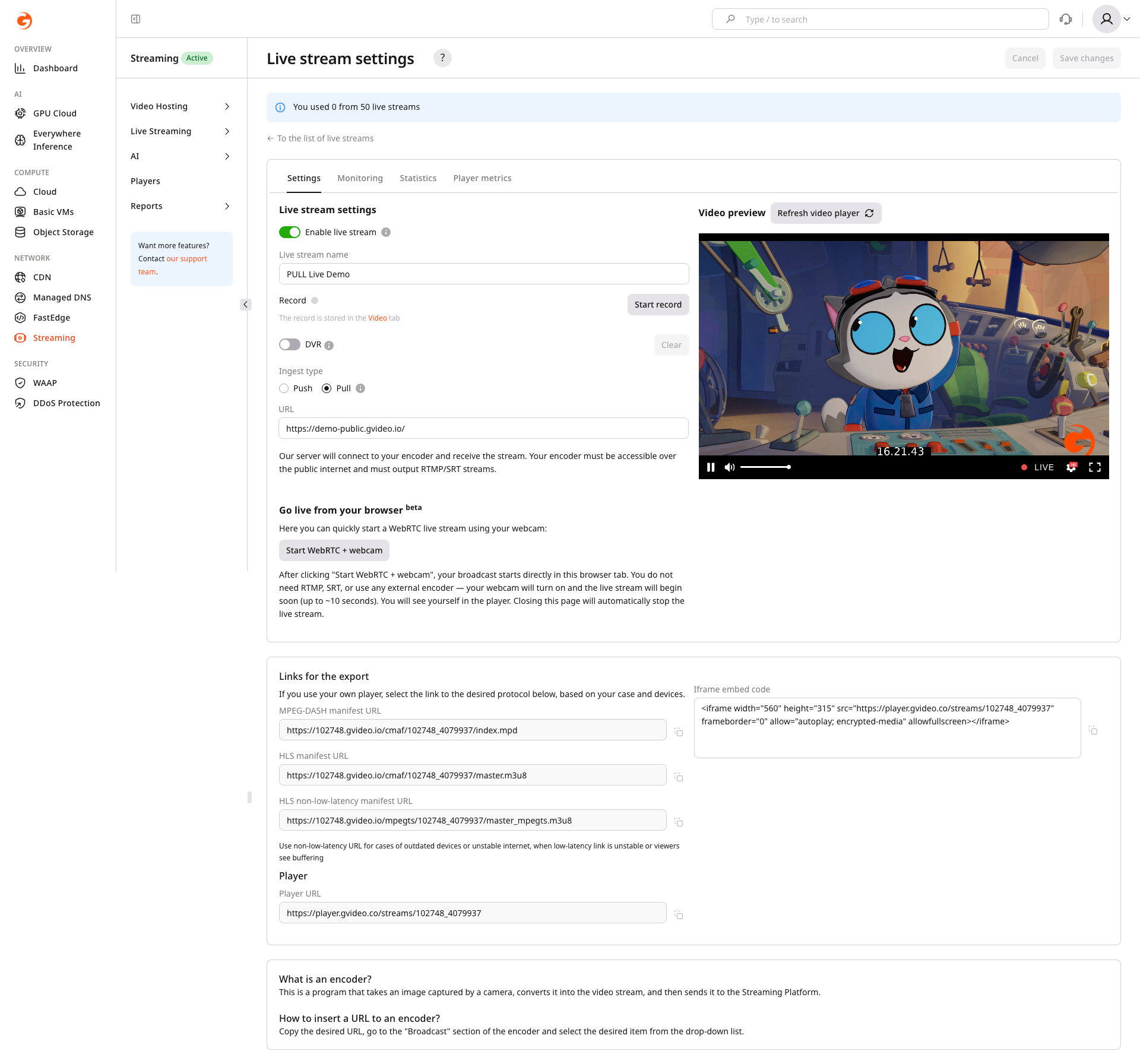
Task: Open the Video tab link
Action: tap(378, 318)
